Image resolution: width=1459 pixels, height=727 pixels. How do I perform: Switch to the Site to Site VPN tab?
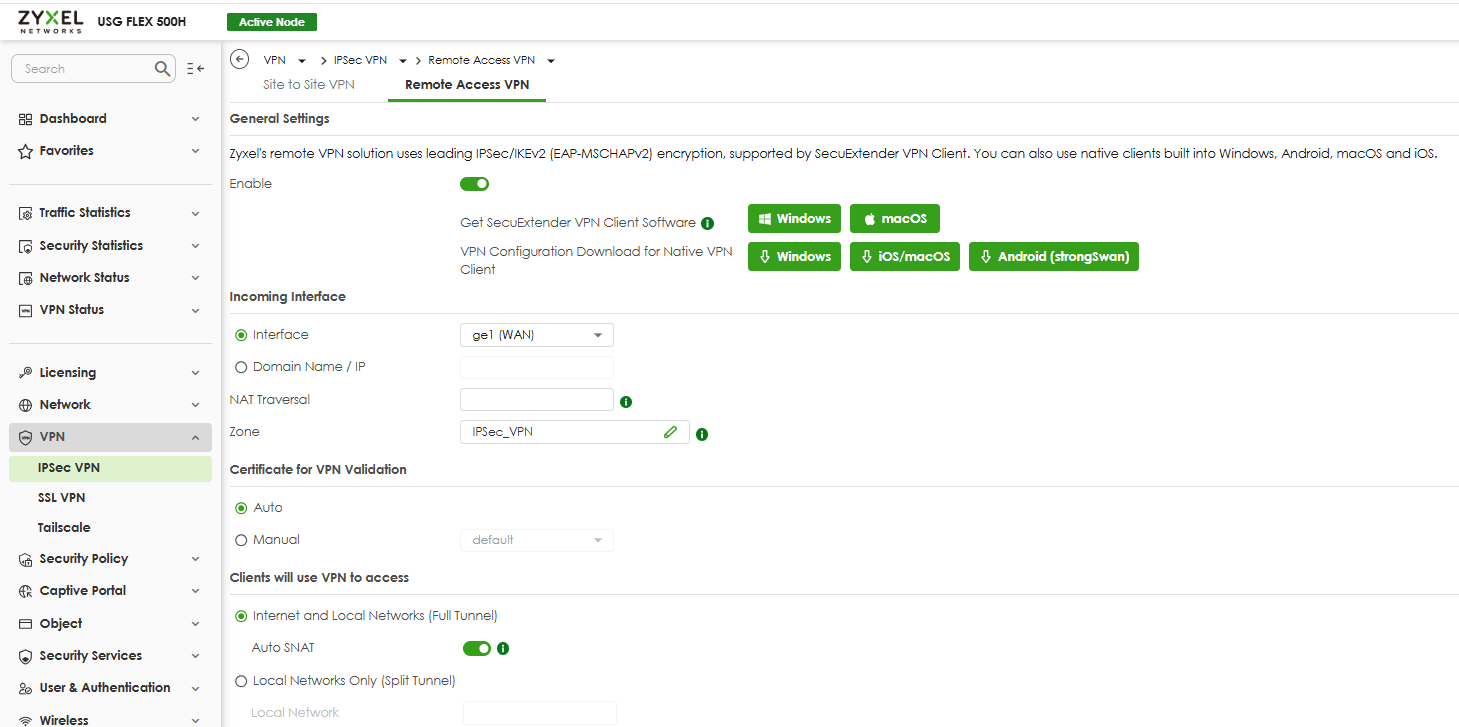point(308,85)
